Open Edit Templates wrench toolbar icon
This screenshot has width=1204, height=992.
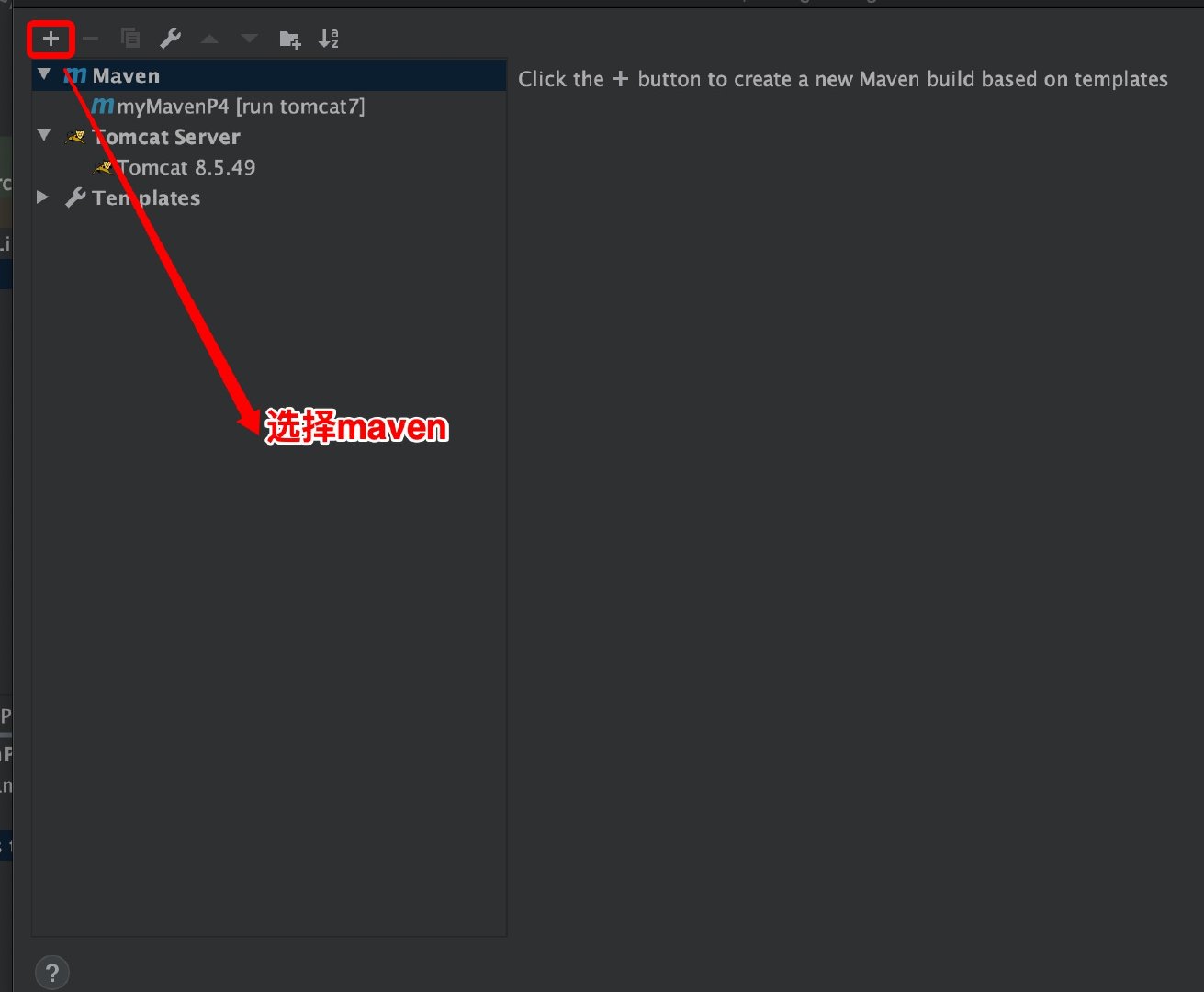click(170, 39)
